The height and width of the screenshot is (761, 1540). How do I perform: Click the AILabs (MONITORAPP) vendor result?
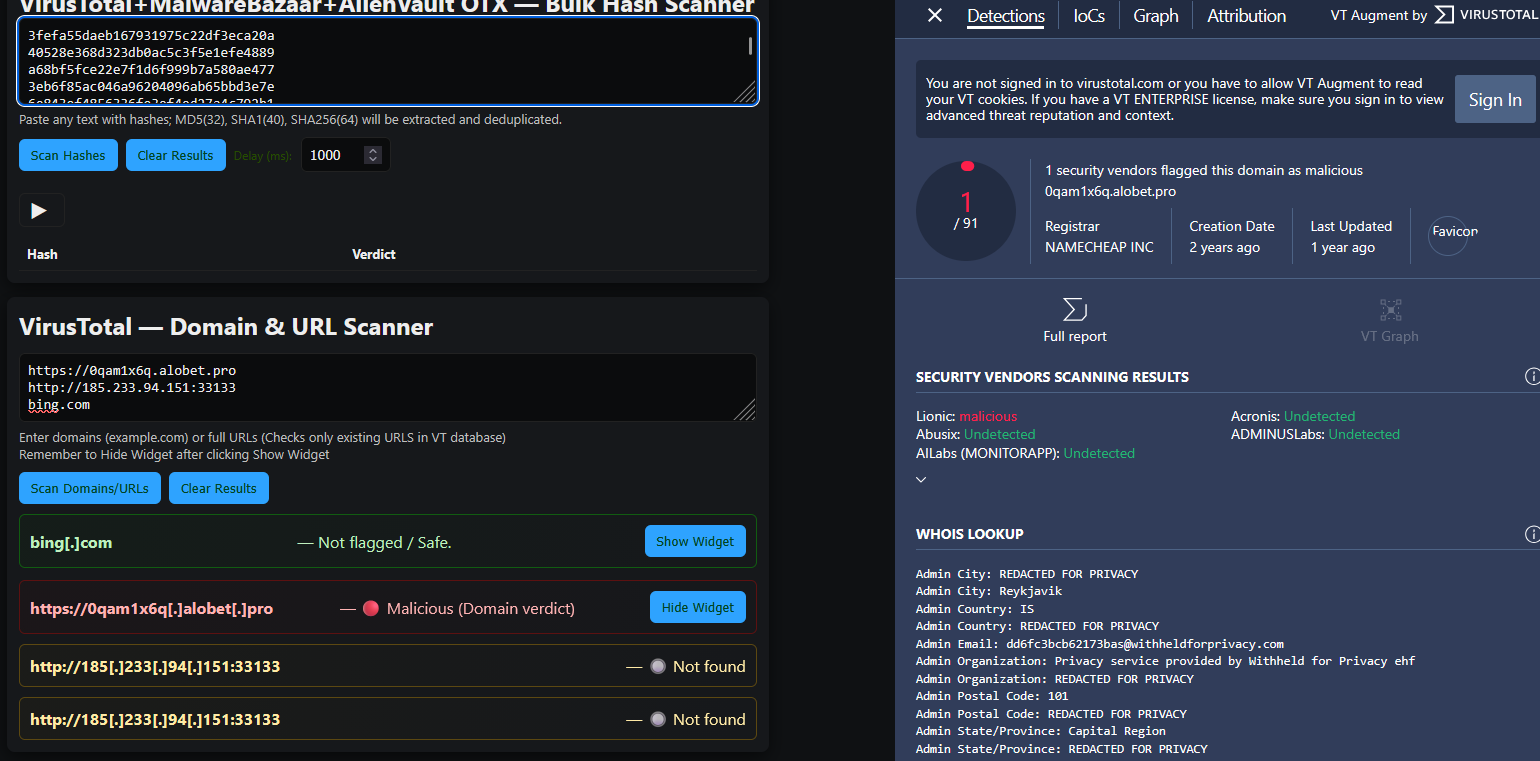[x=1025, y=453]
